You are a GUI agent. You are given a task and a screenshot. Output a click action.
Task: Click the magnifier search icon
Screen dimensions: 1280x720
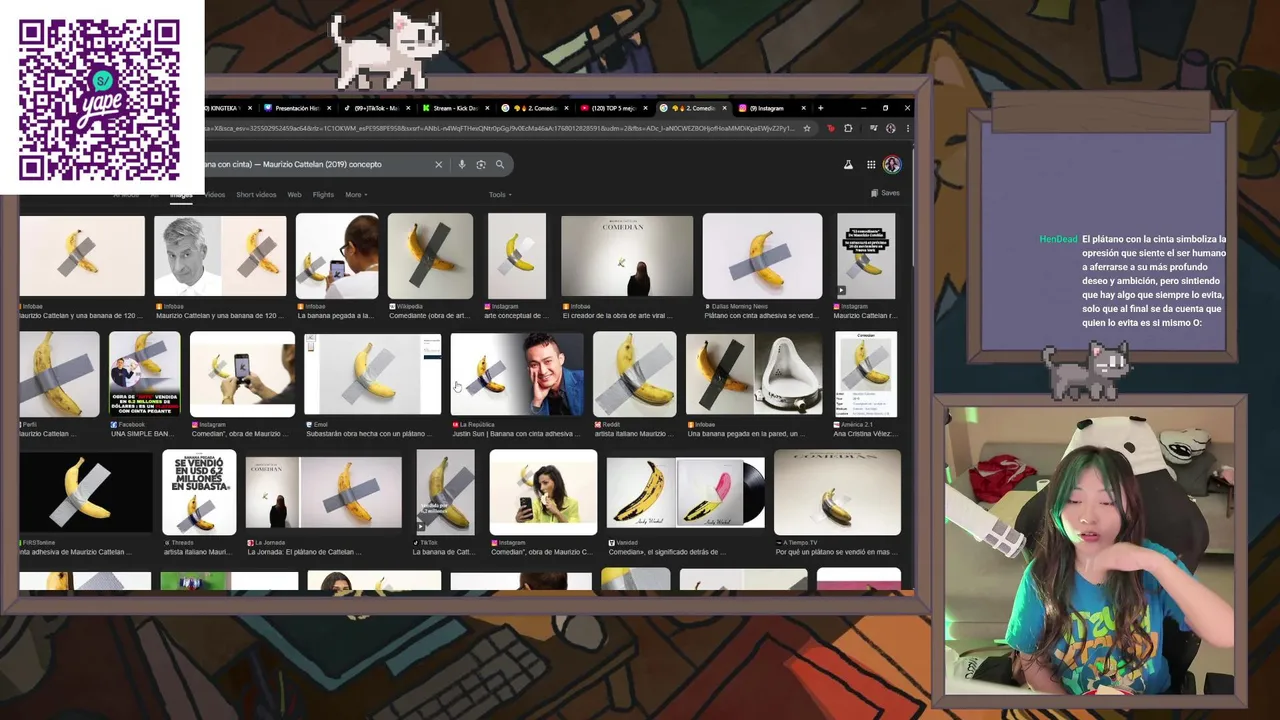point(500,164)
